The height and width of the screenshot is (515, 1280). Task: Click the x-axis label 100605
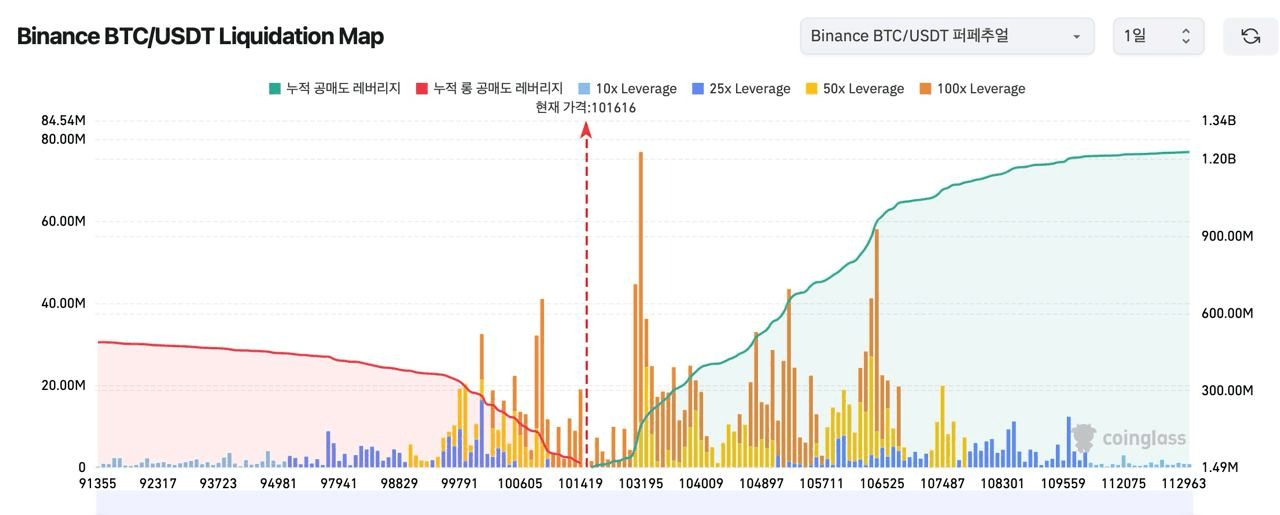[520, 483]
